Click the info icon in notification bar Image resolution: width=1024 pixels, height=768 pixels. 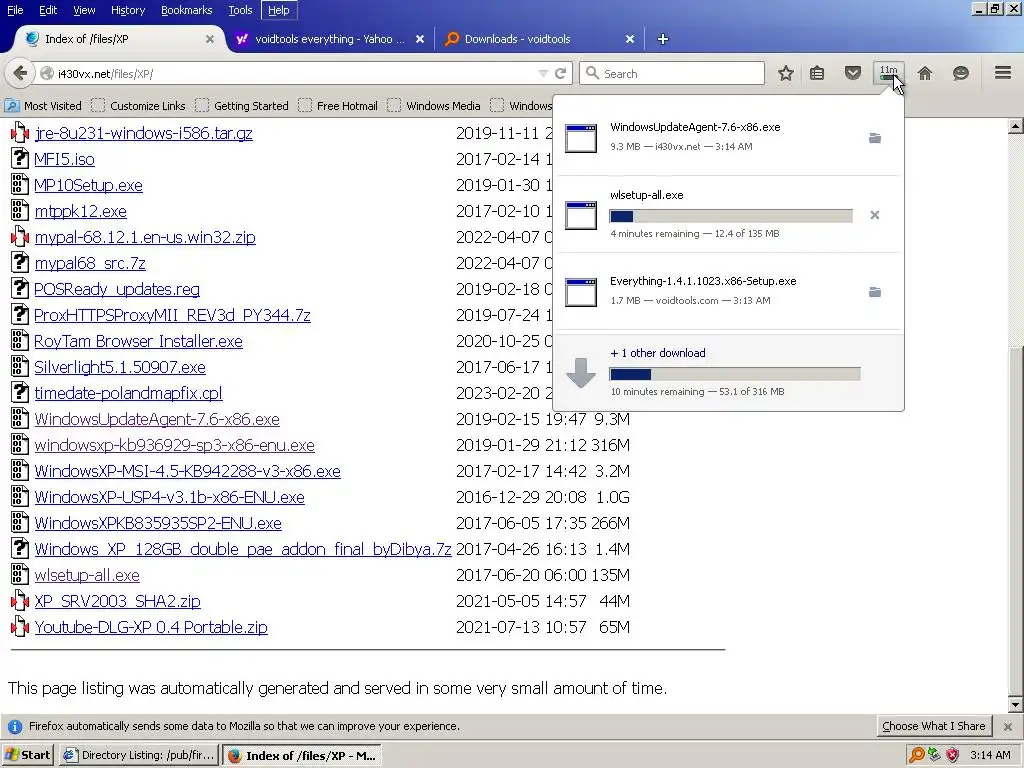tap(15, 726)
